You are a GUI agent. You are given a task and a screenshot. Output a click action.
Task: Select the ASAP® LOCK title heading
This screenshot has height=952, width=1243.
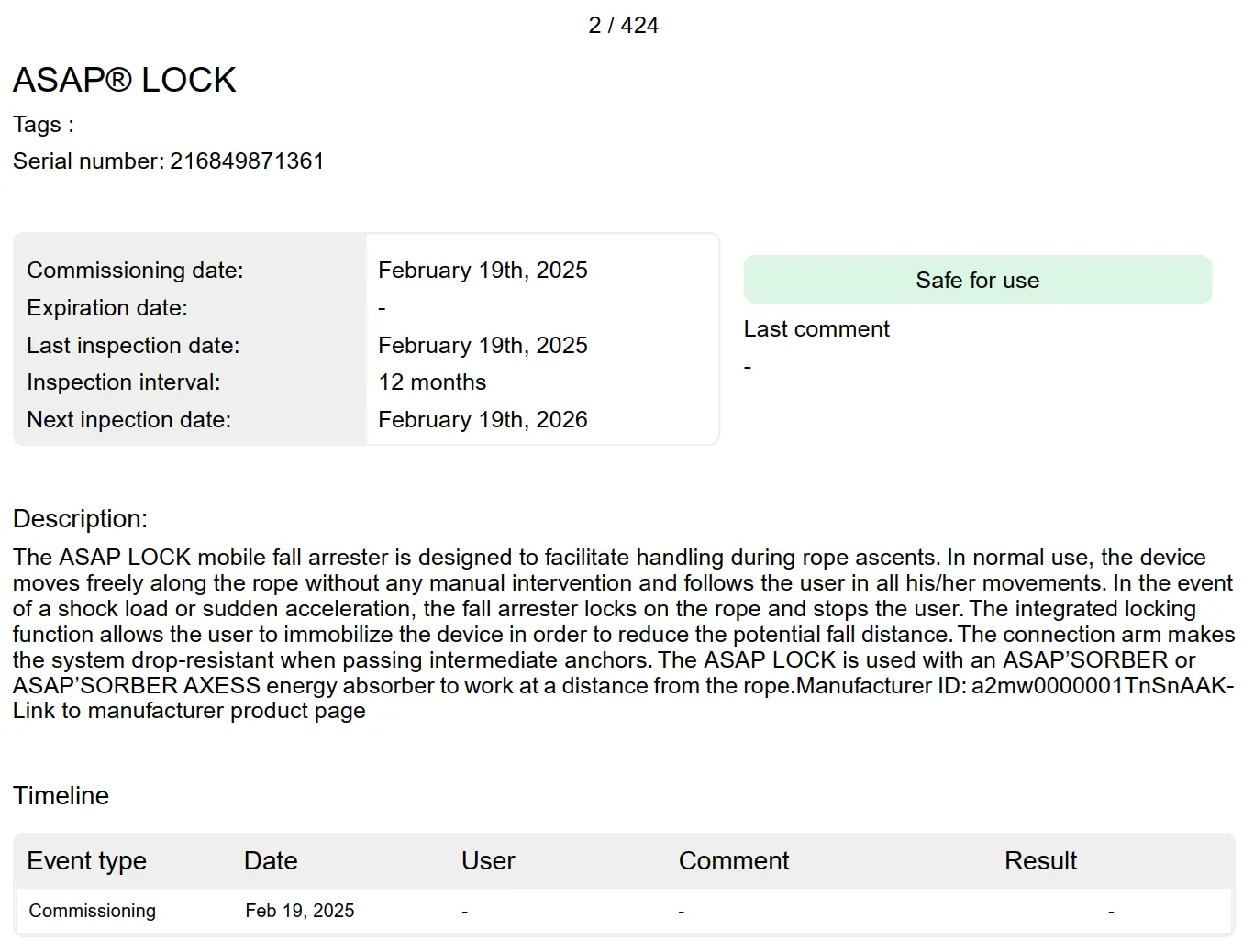(125, 80)
